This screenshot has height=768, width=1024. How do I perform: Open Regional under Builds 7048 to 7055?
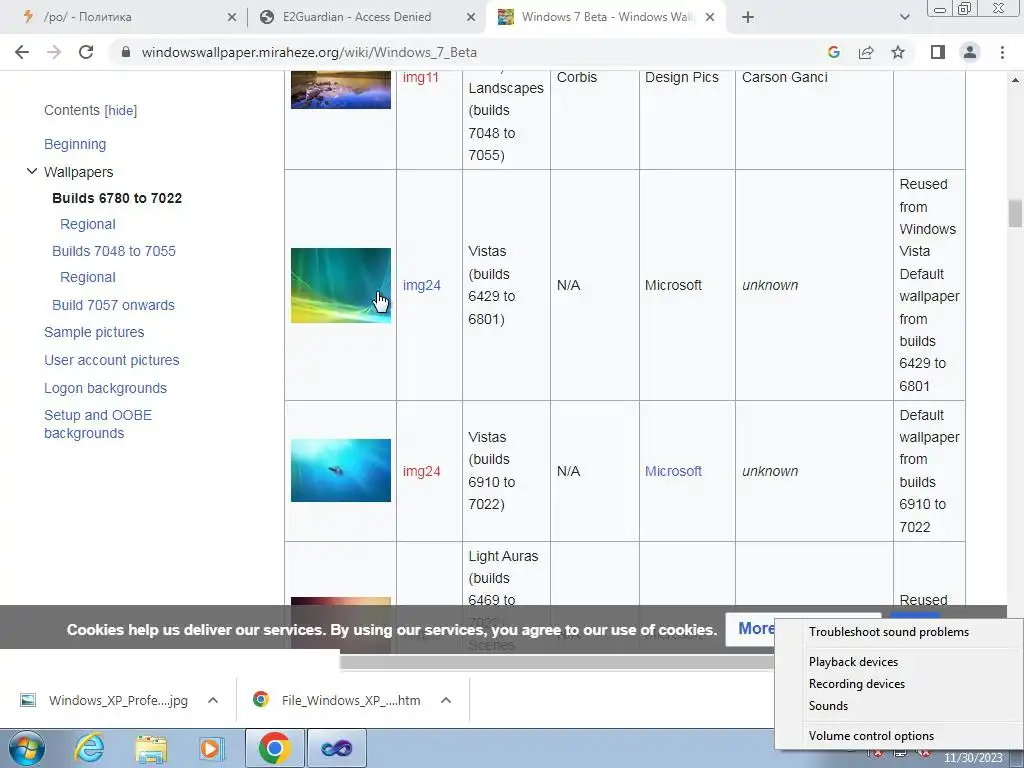pyautogui.click(x=88, y=277)
